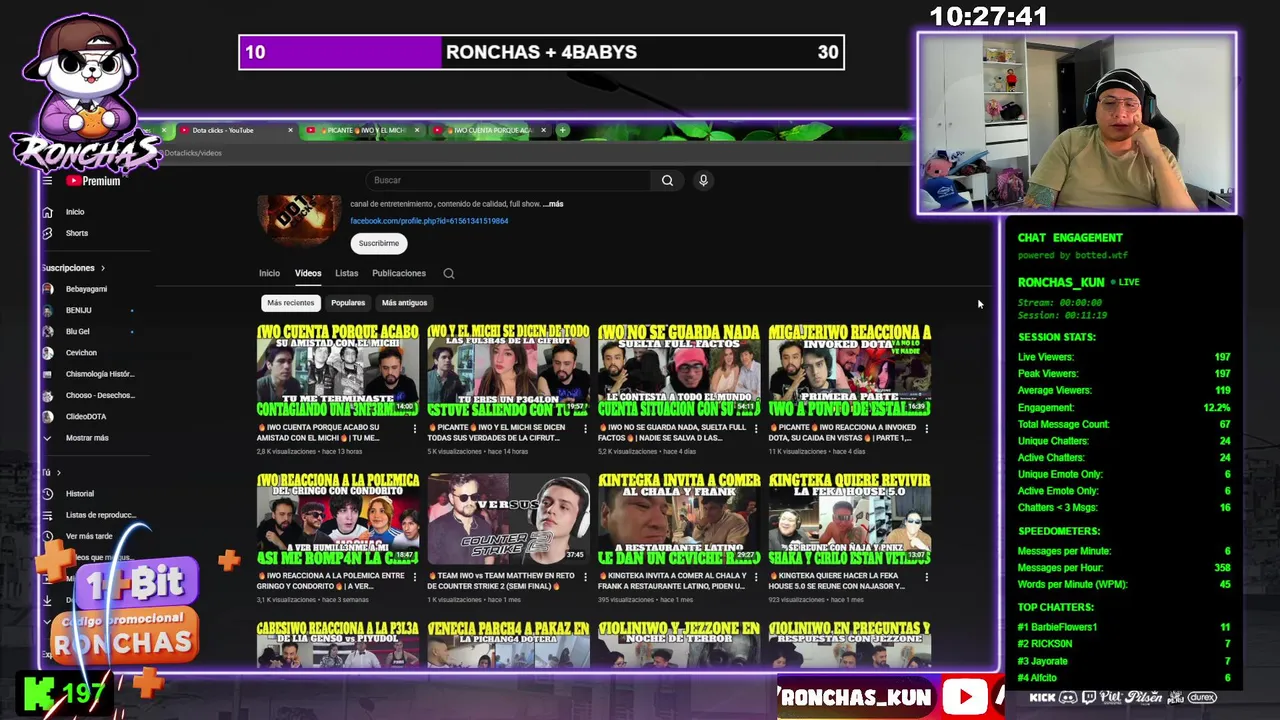Screen dimensions: 1280x720
Task: Play IWO CUENTA PORQUE ACABO video thumbnail
Action: coord(338,371)
